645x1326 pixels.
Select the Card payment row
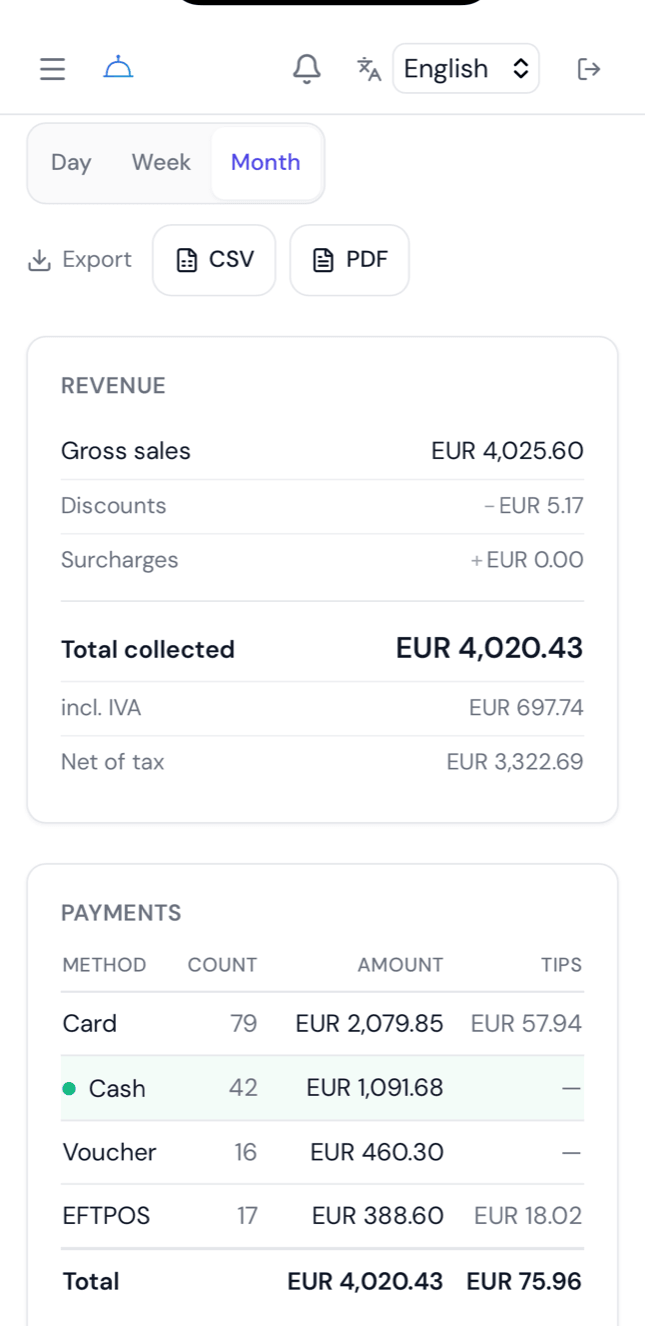pyautogui.click(x=322, y=1024)
